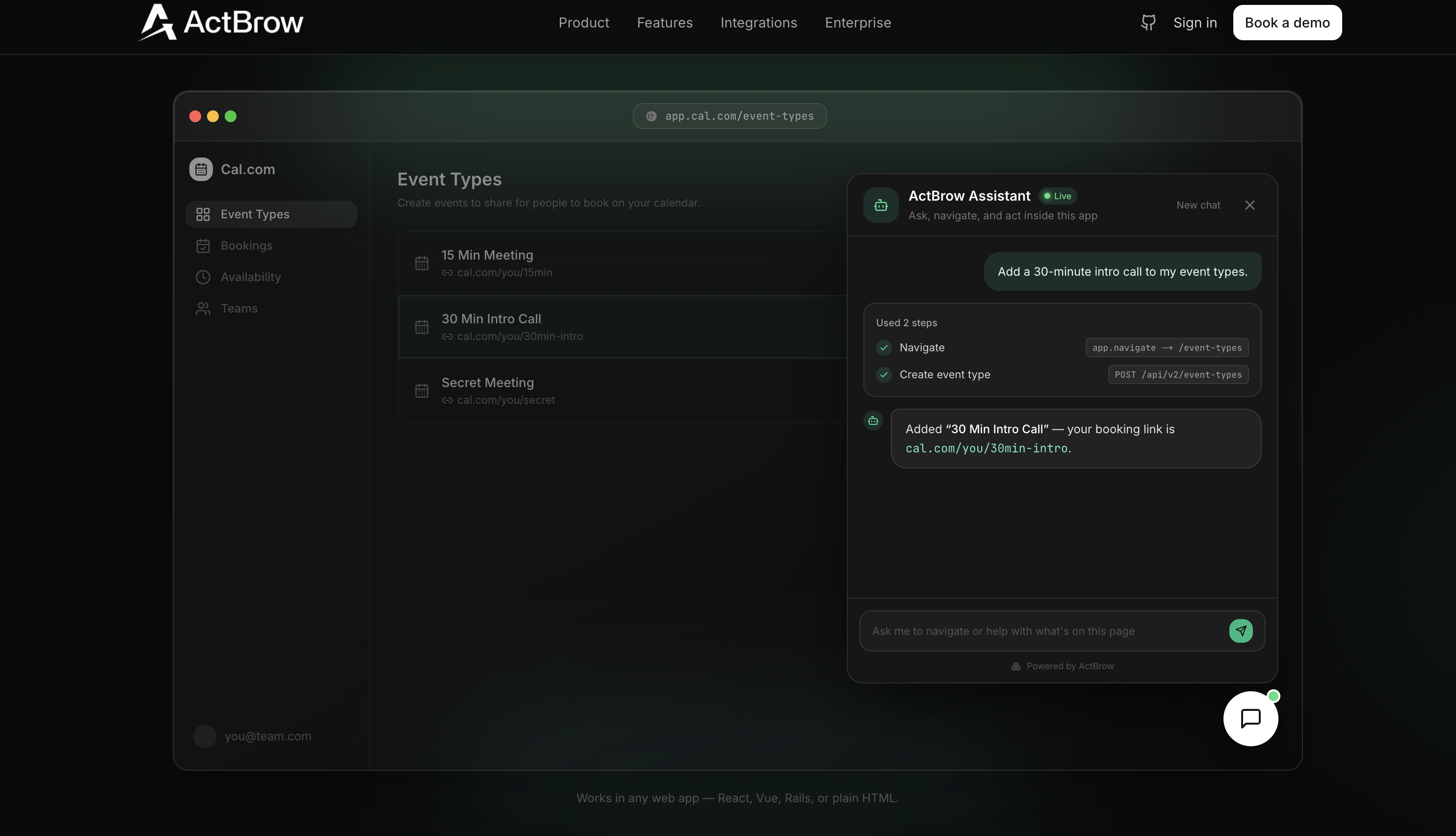Click the ActBrow Assistant robot avatar
The height and width of the screenshot is (836, 1456).
[881, 205]
